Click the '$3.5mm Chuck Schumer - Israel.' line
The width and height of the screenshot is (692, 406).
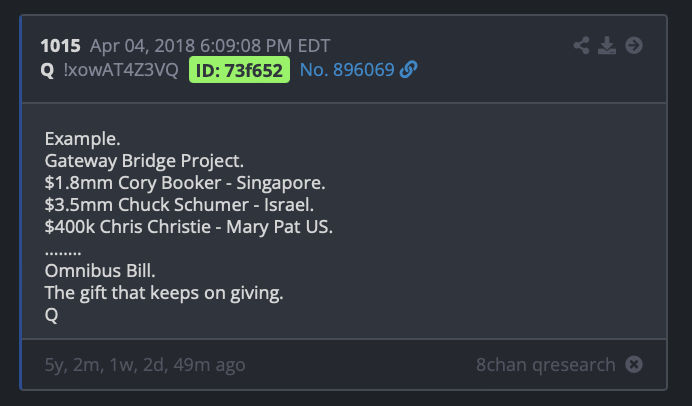[179, 205]
